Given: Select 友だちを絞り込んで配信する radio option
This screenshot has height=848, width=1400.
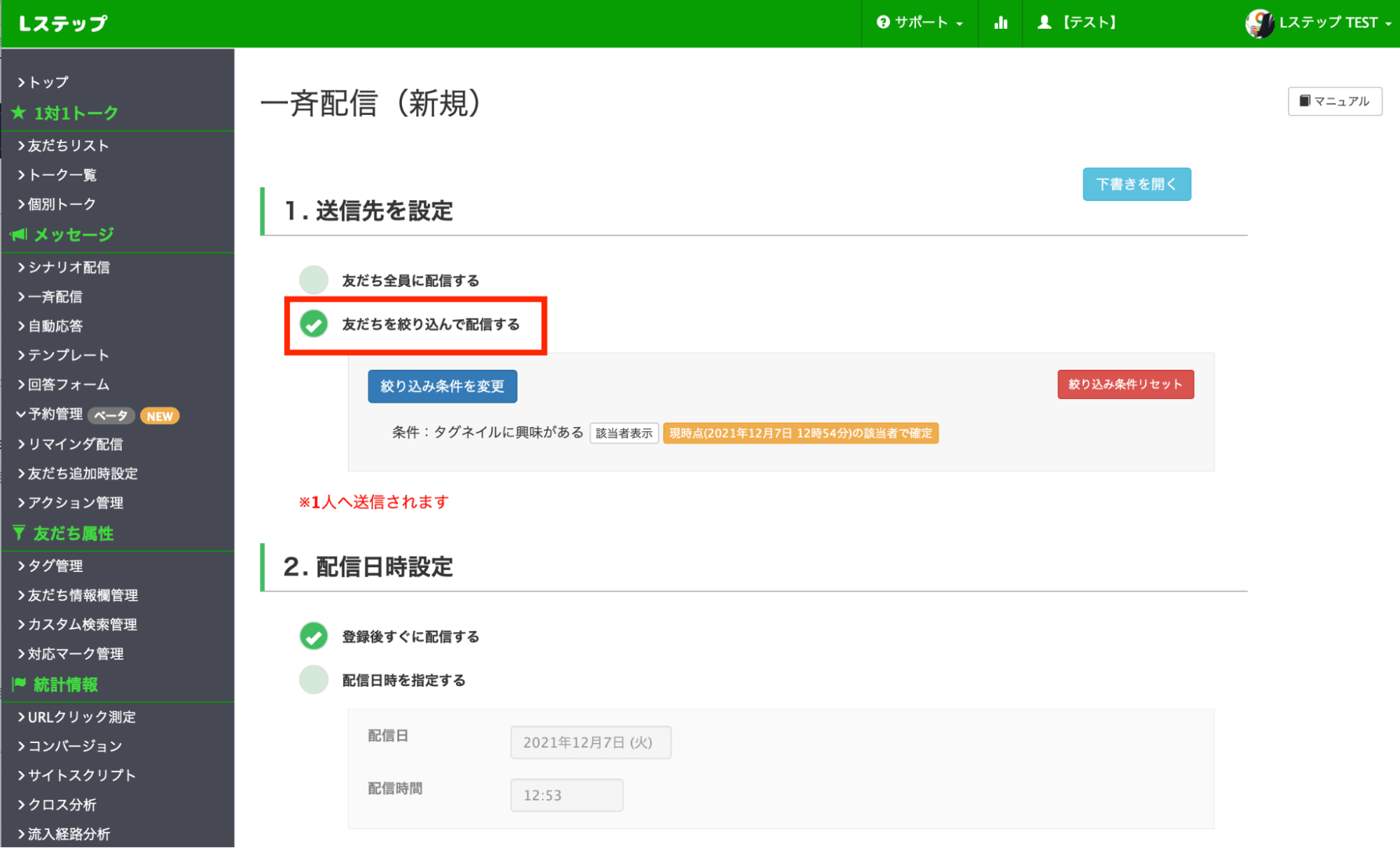Looking at the screenshot, I should tap(314, 324).
